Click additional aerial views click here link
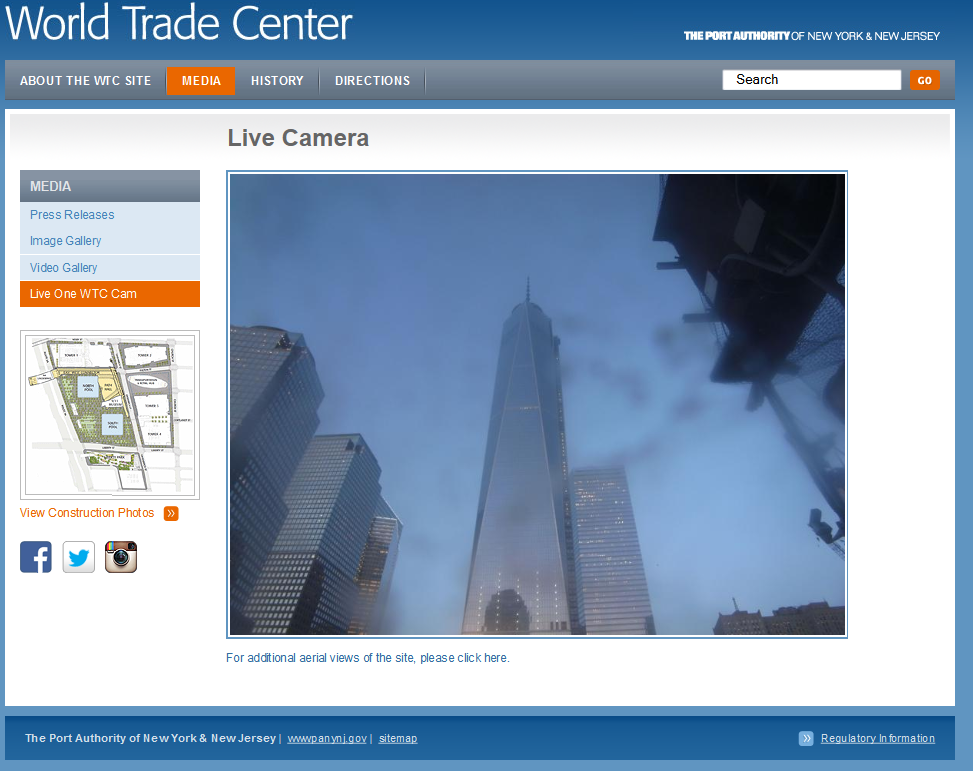The image size is (973, 771). (368, 657)
